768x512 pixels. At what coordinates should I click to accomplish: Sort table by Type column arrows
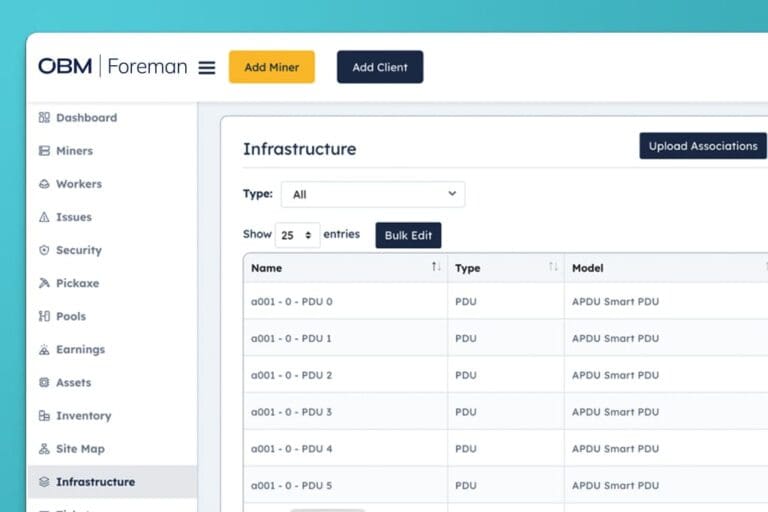[553, 267]
